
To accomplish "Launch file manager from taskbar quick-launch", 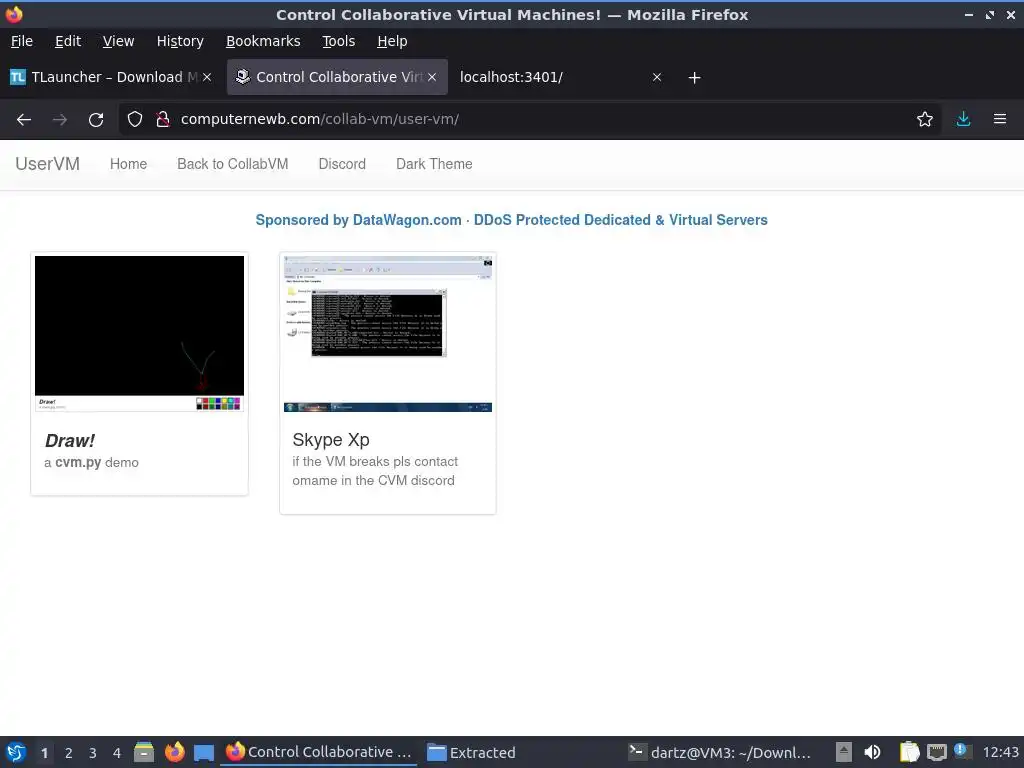I will (144, 752).
